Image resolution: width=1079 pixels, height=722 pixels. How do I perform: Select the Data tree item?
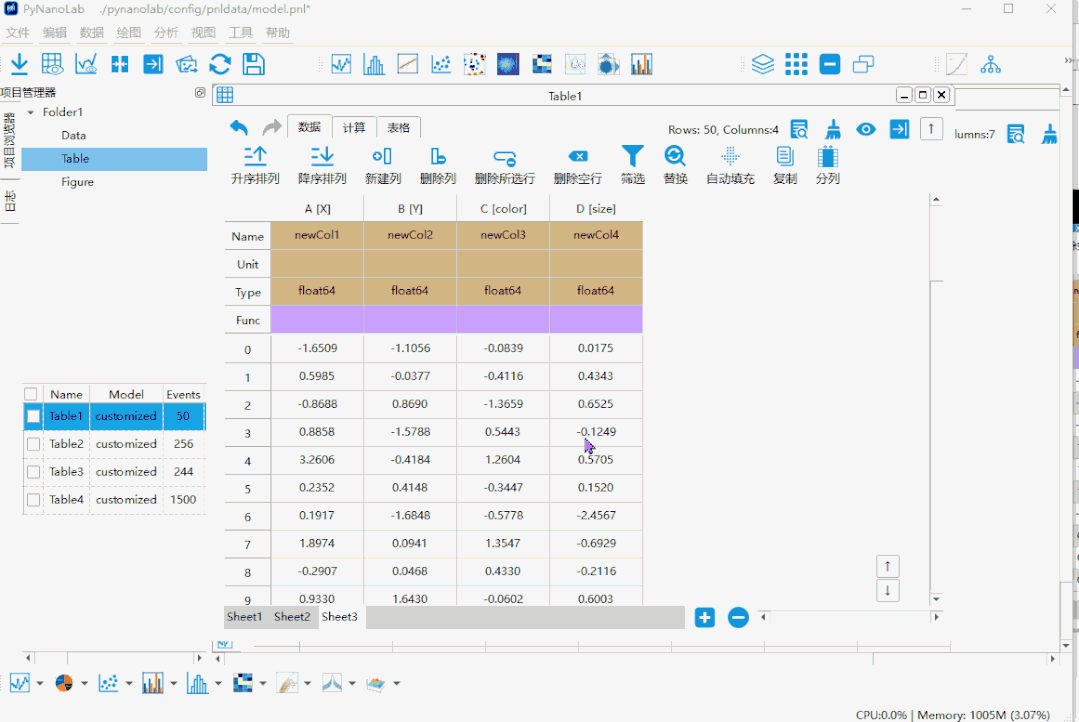click(74, 136)
